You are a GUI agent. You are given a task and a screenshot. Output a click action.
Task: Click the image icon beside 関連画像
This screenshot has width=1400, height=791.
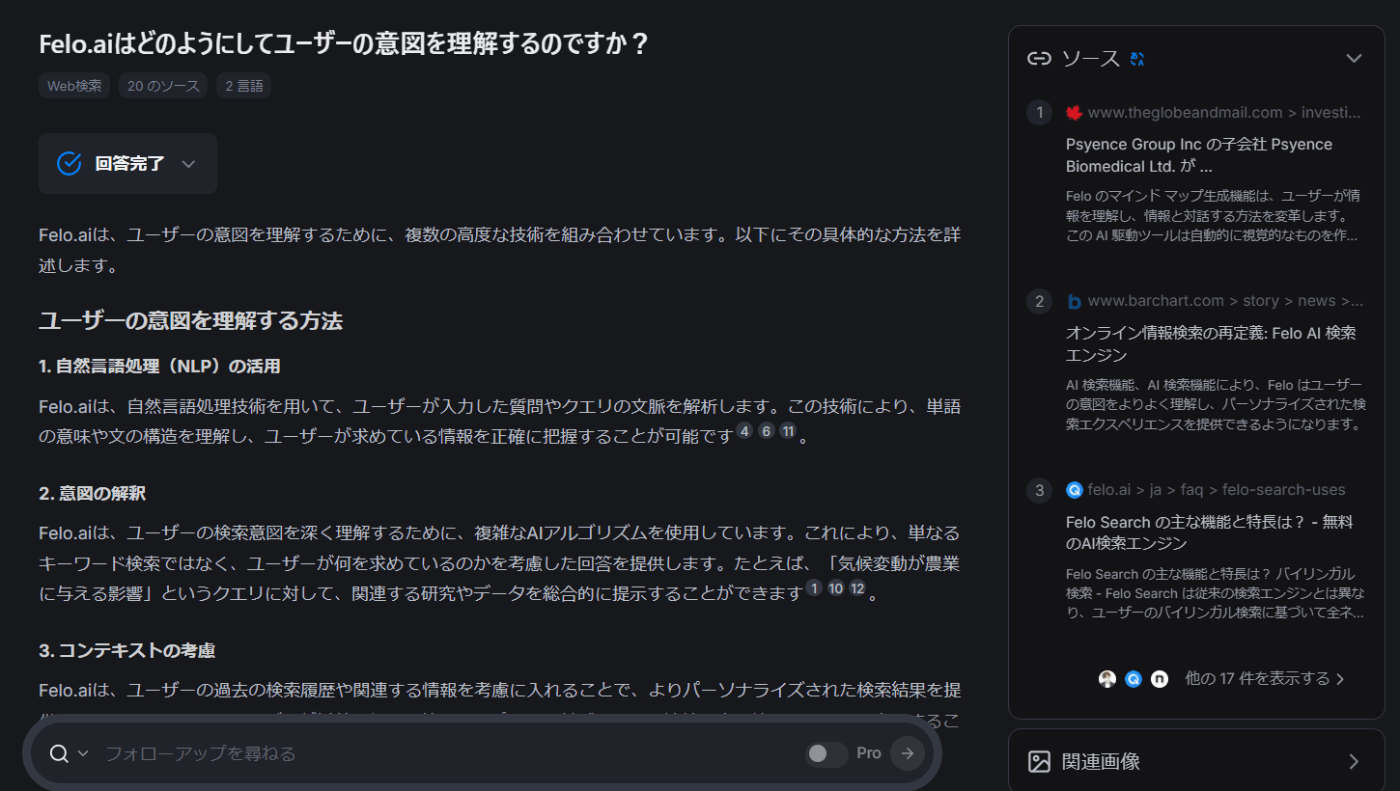pyautogui.click(x=1039, y=762)
